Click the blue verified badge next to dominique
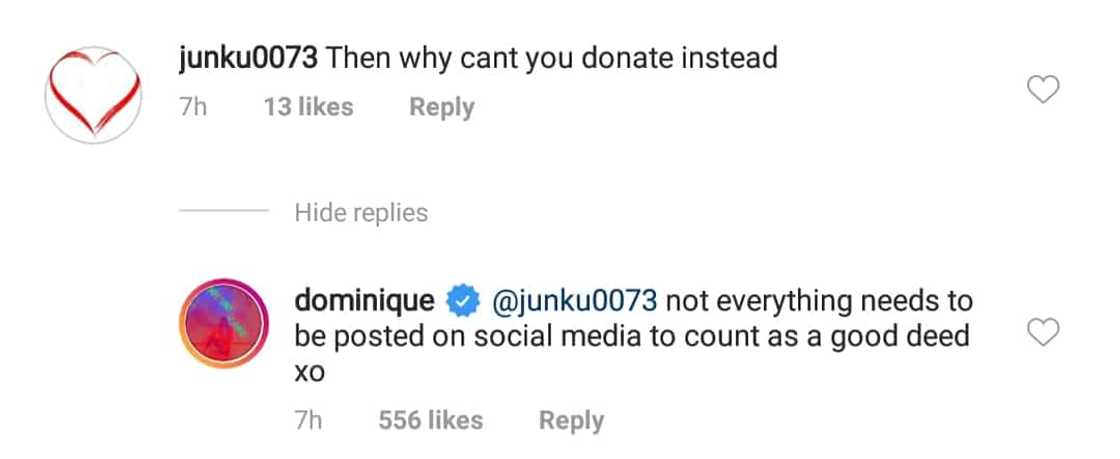The image size is (1120, 459). point(460,299)
